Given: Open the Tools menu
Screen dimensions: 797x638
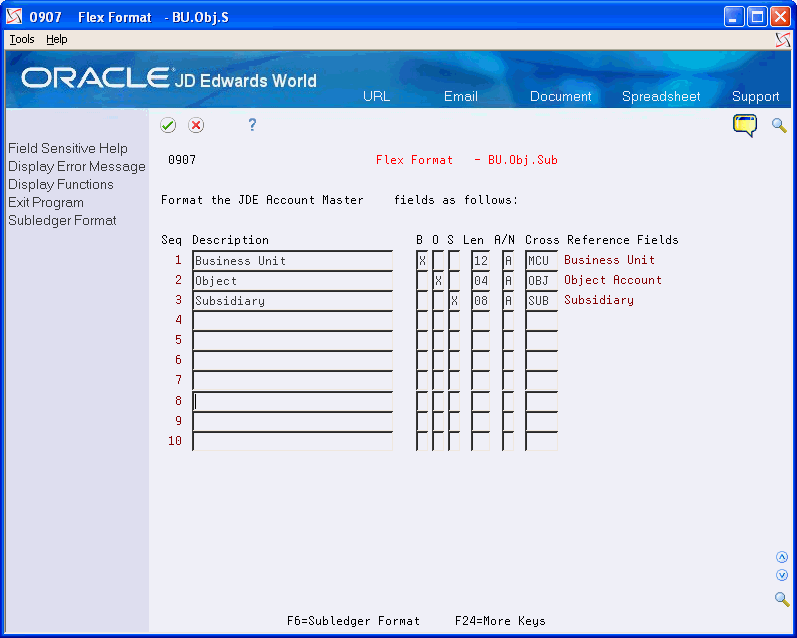Looking at the screenshot, I should pyautogui.click(x=22, y=39).
